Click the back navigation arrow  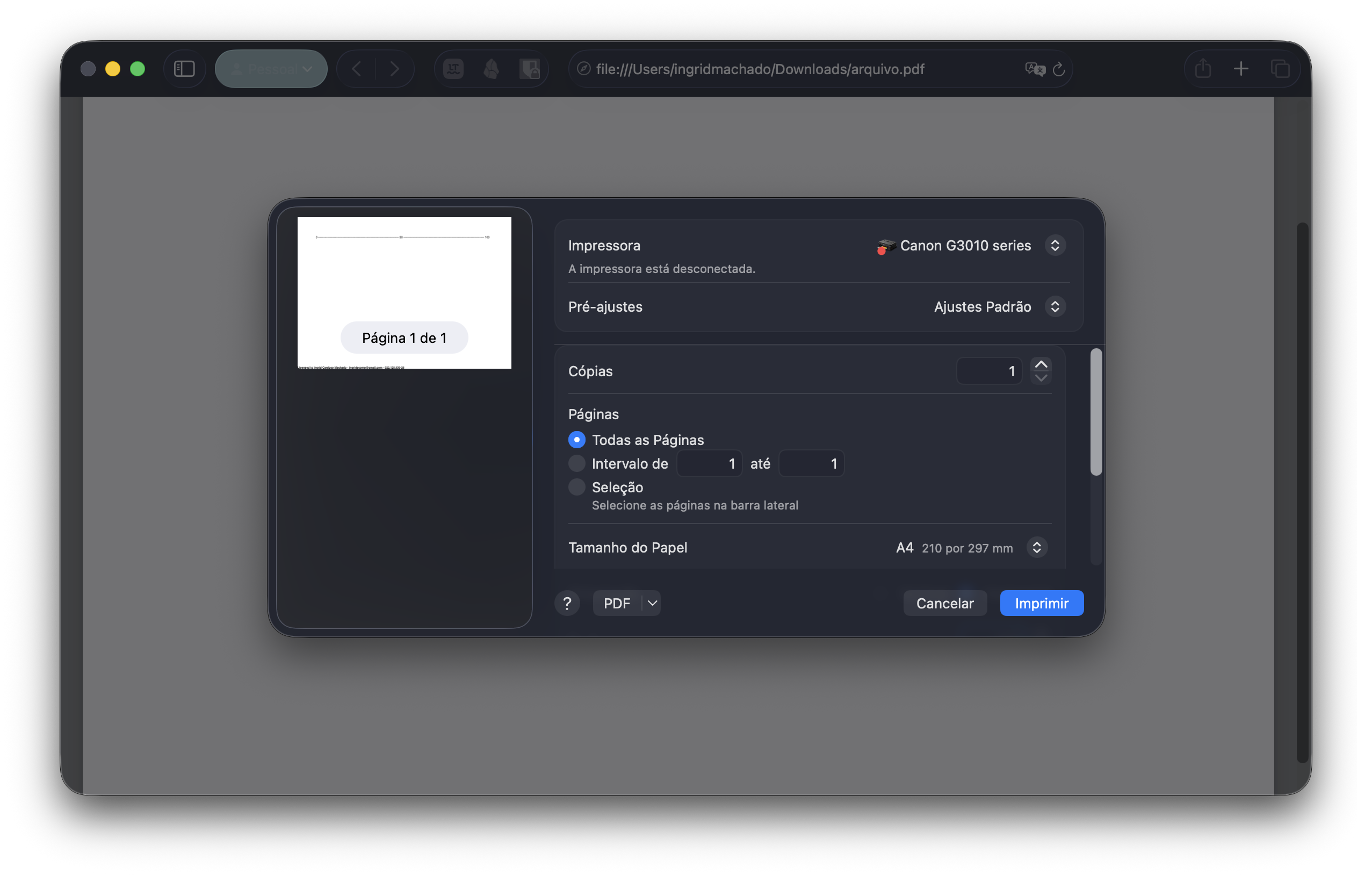pos(357,69)
